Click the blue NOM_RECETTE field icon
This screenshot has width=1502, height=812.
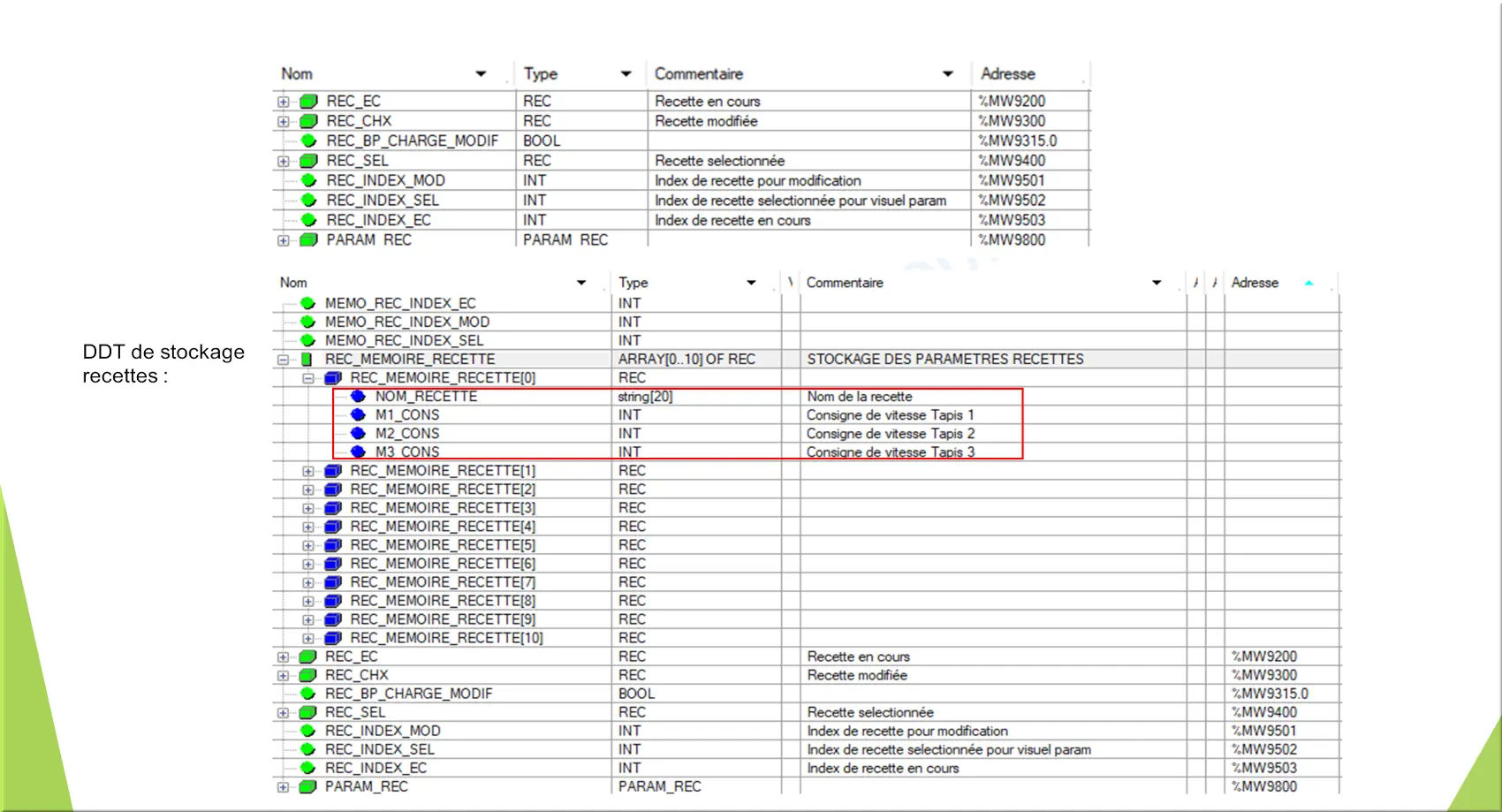pyautogui.click(x=358, y=396)
